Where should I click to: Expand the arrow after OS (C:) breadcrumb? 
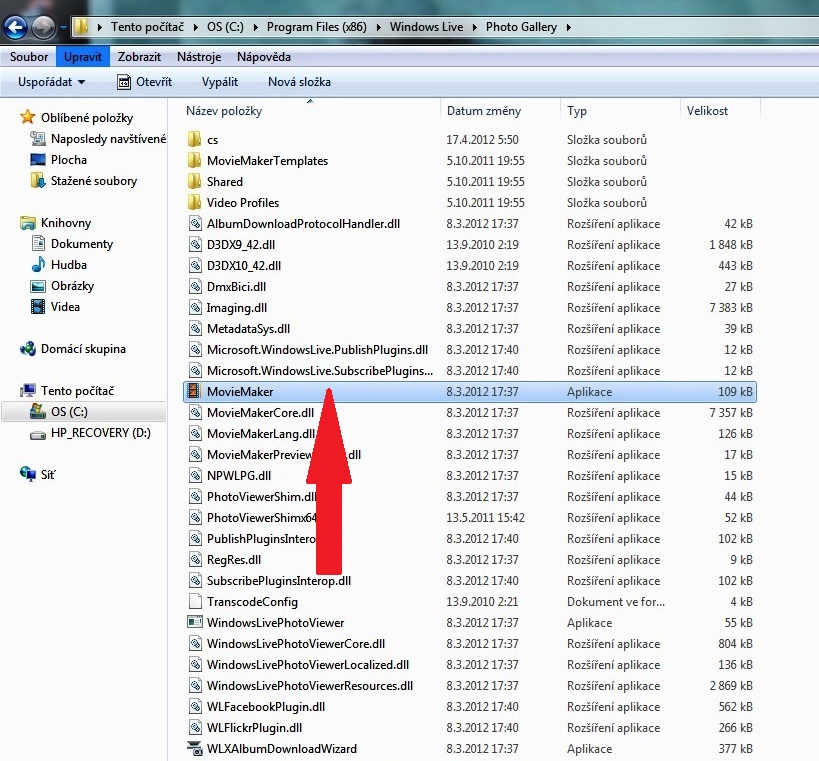(x=255, y=27)
